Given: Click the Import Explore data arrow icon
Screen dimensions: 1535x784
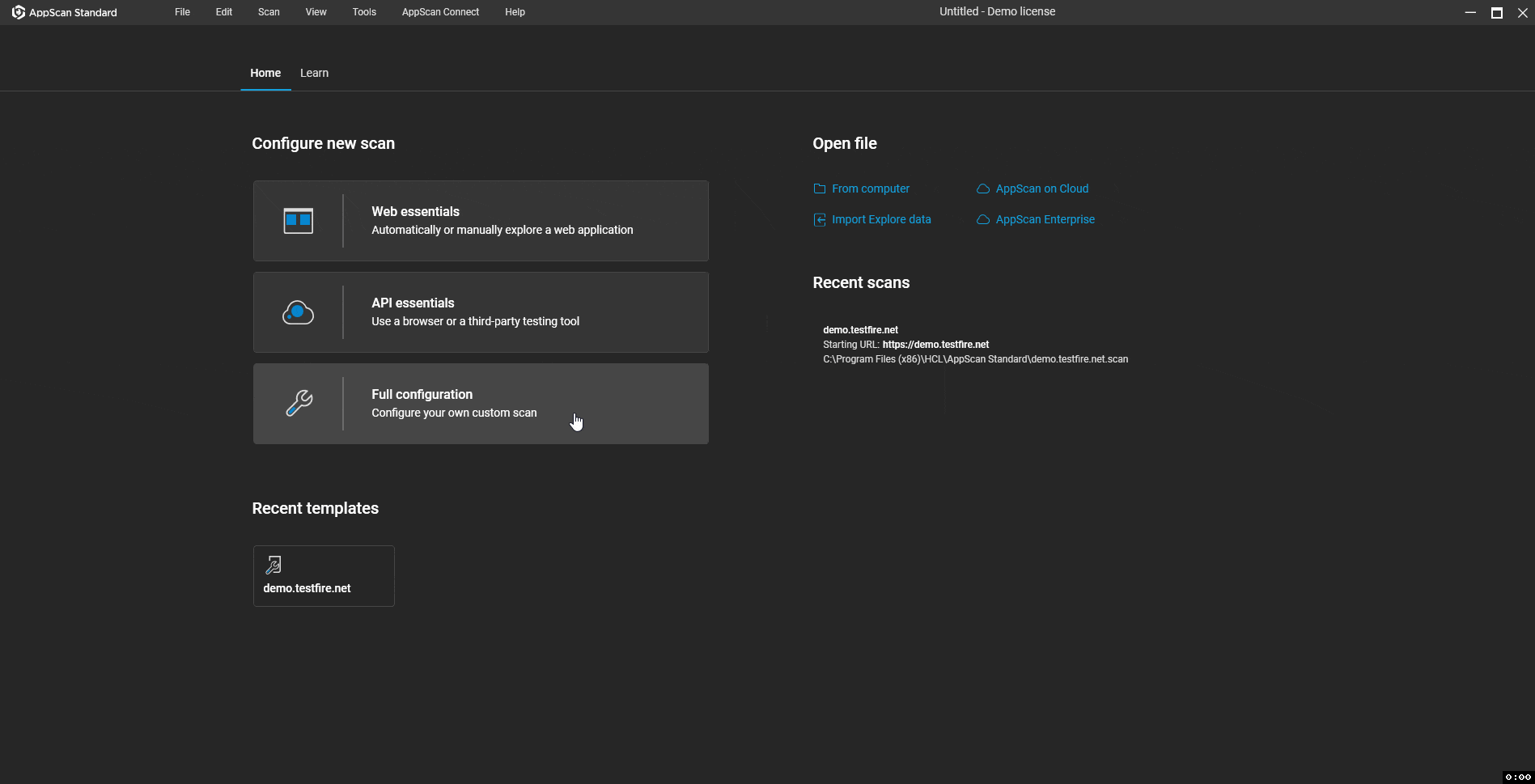Looking at the screenshot, I should (x=819, y=219).
